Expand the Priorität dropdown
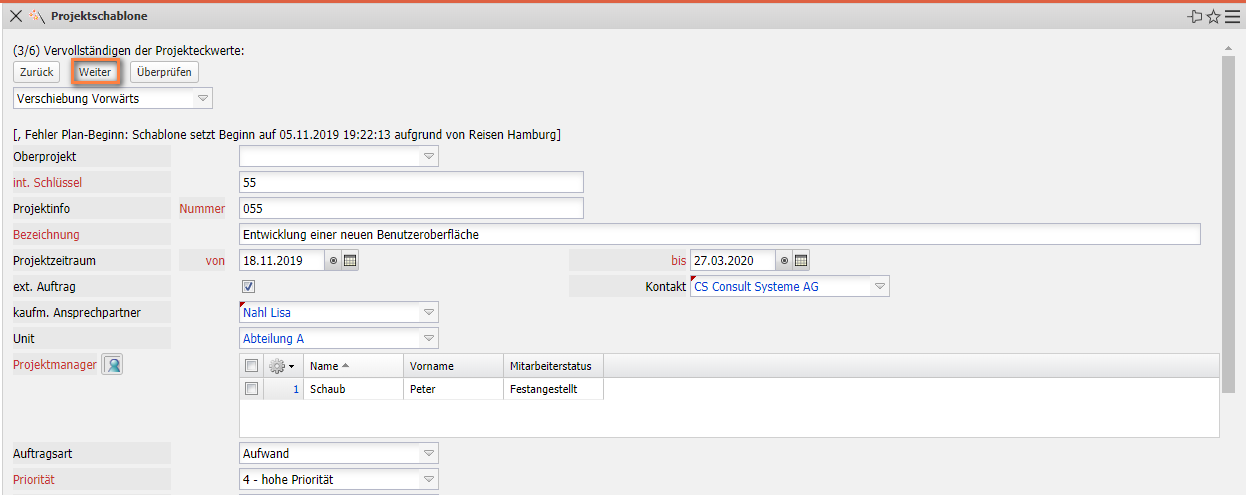The height and width of the screenshot is (495, 1246). click(428, 480)
